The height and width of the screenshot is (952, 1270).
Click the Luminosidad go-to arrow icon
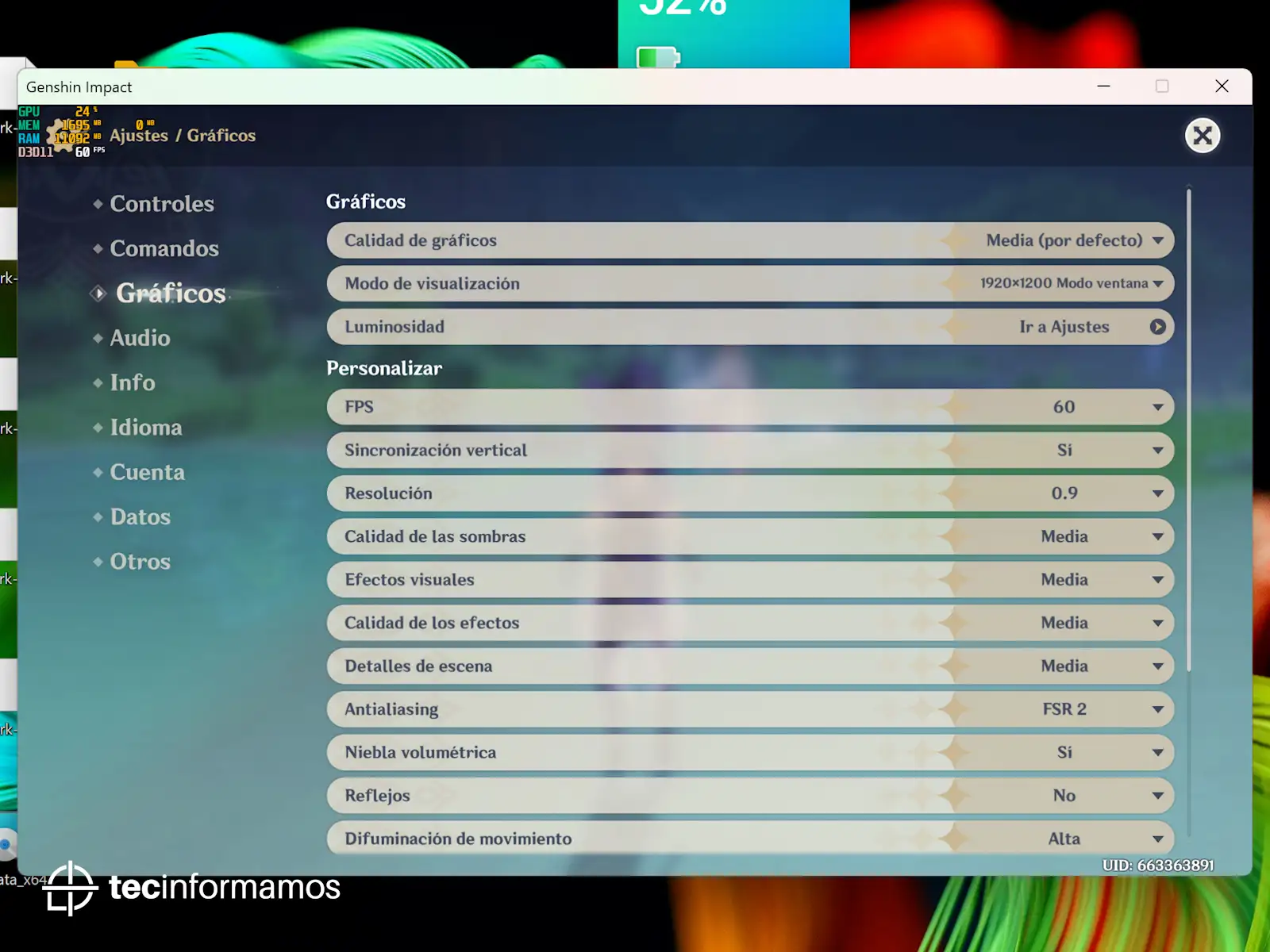(x=1157, y=327)
